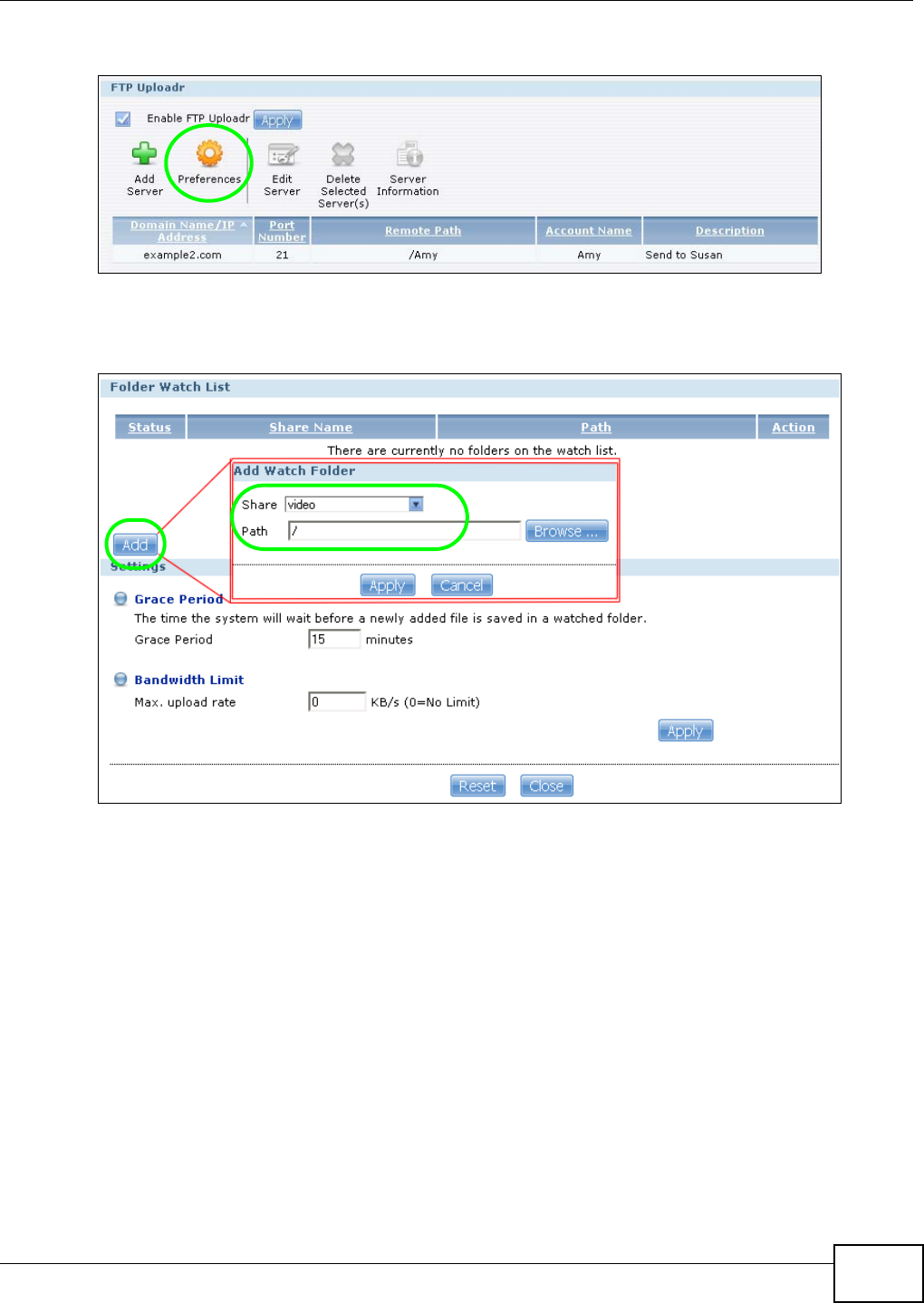Sort watch list by Path column
The width and height of the screenshot is (924, 1303).
[596, 428]
